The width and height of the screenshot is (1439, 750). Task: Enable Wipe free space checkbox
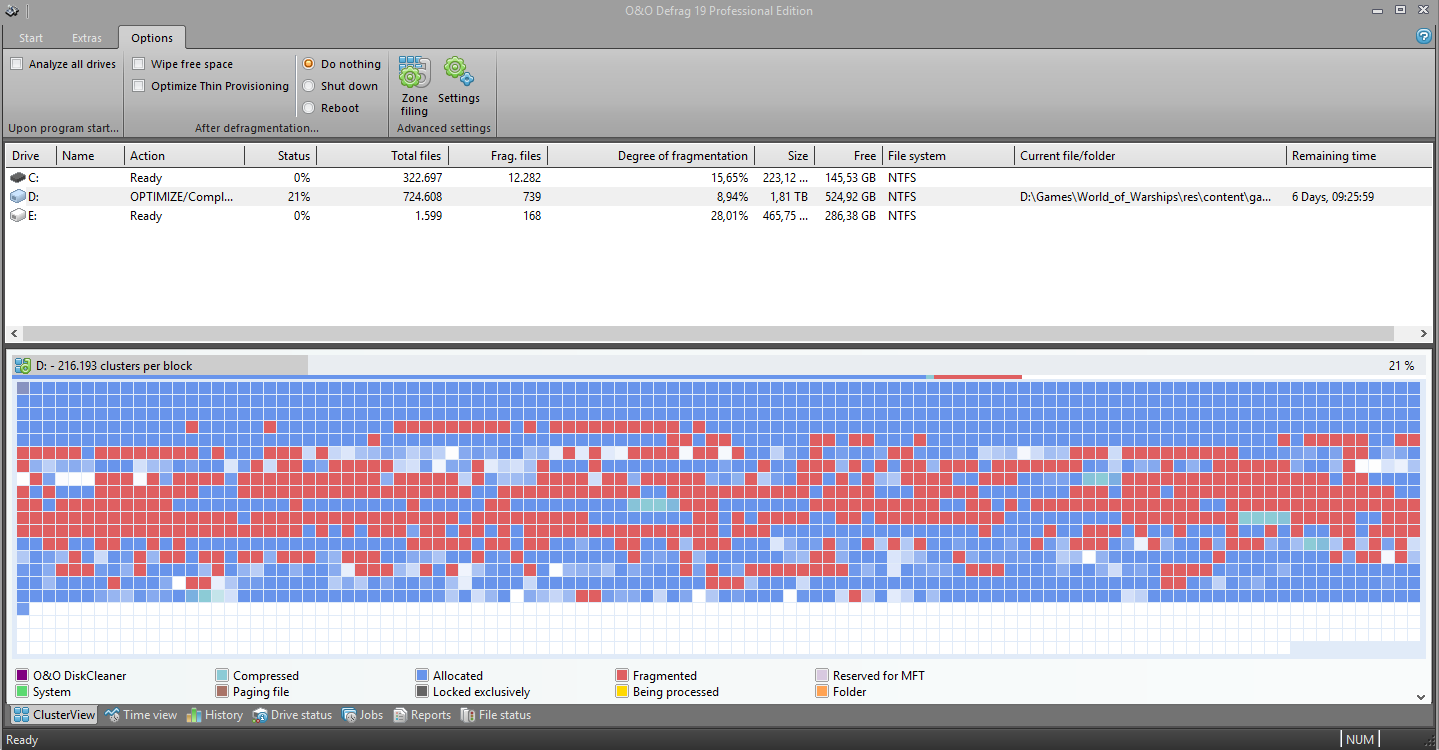coord(139,64)
